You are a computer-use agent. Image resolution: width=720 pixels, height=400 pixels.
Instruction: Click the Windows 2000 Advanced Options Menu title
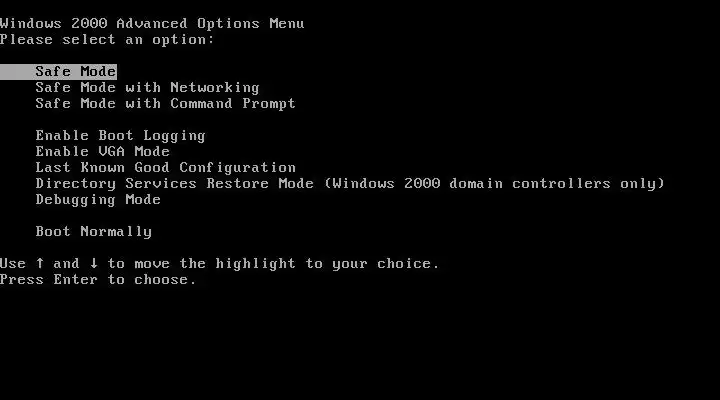(x=152, y=23)
